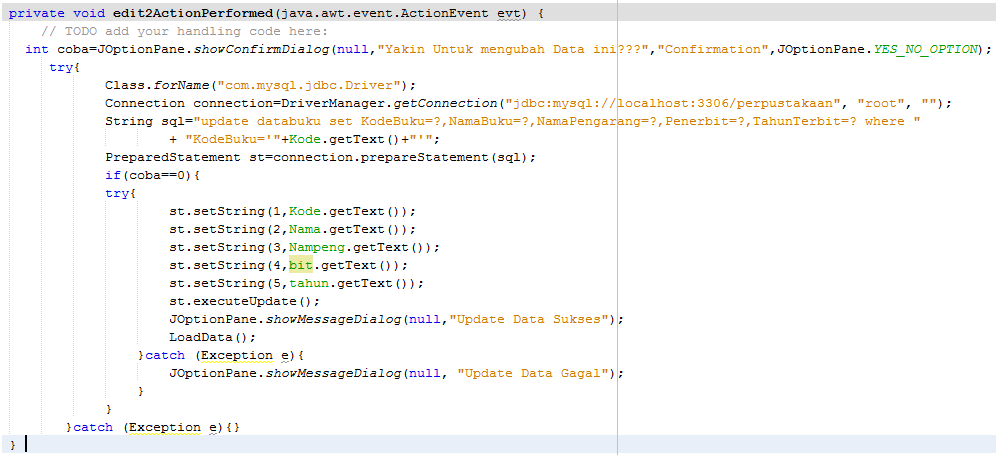The width and height of the screenshot is (996, 455).
Task: Click the YES_NO_OPTION constant
Action: pyautogui.click(x=925, y=49)
